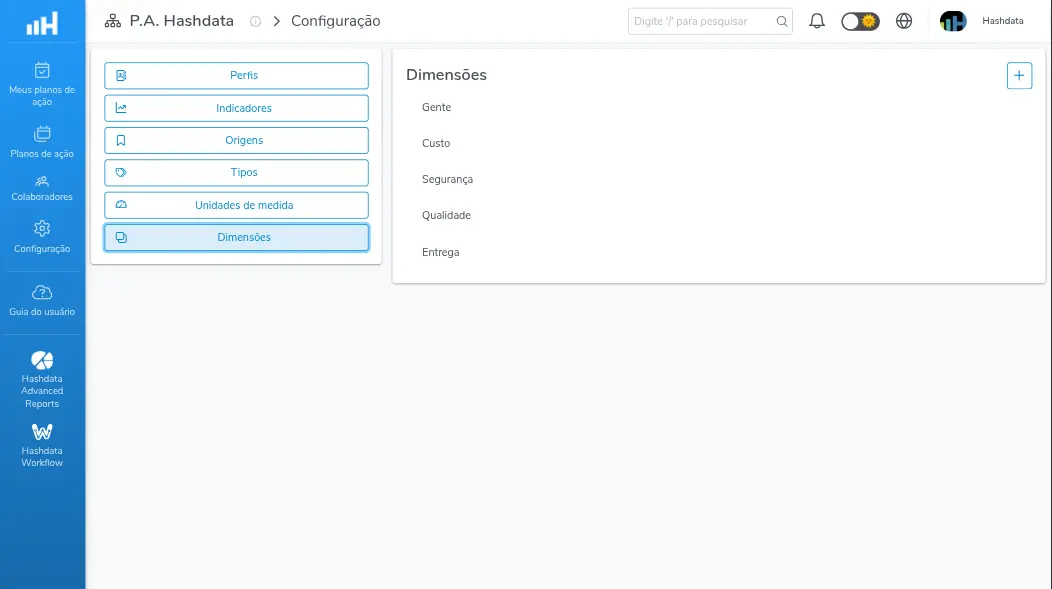Open the language globe selector
Image resolution: width=1052 pixels, height=589 pixels.
pos(904,21)
